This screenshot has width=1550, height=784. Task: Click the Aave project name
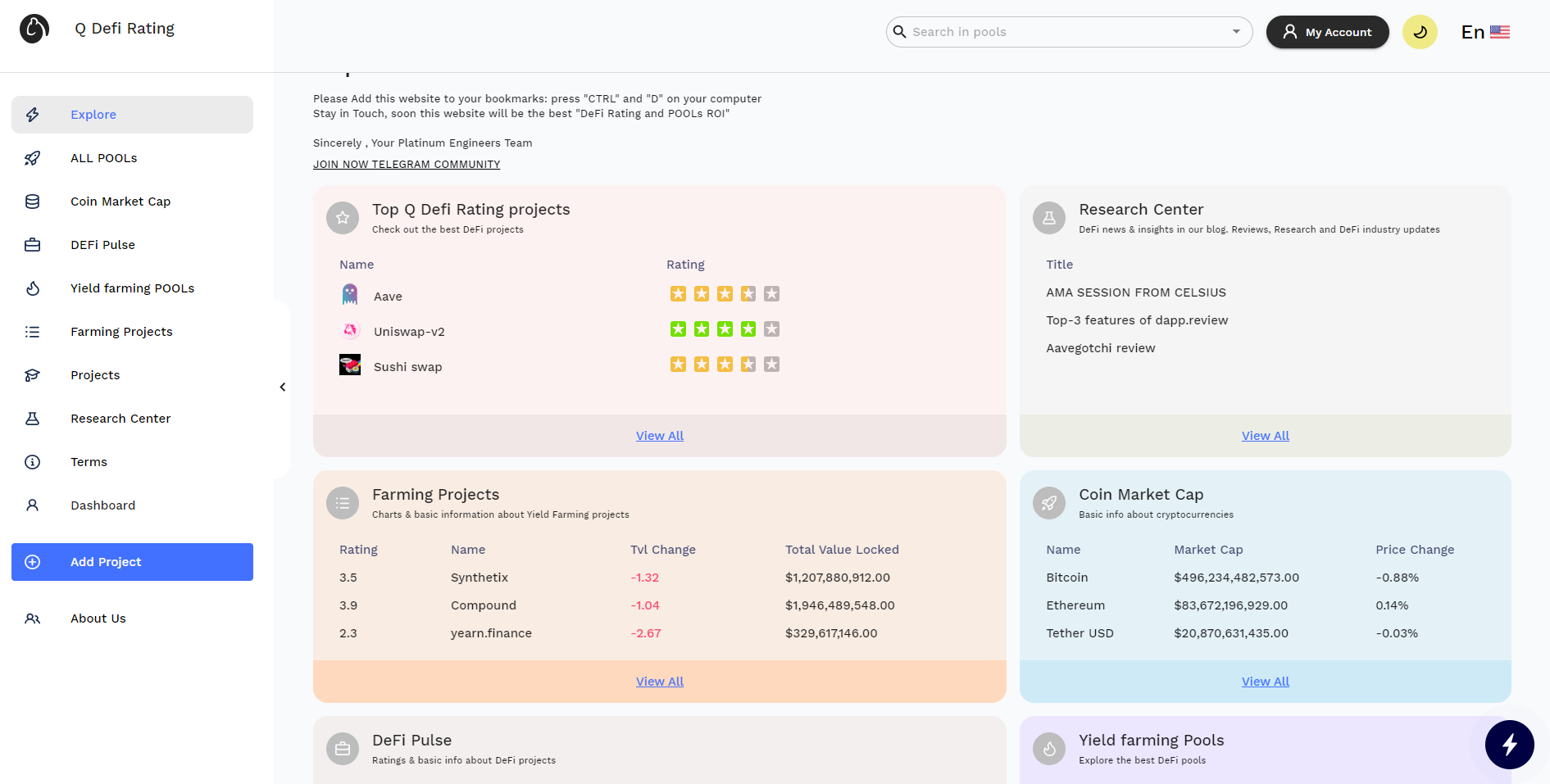(388, 297)
